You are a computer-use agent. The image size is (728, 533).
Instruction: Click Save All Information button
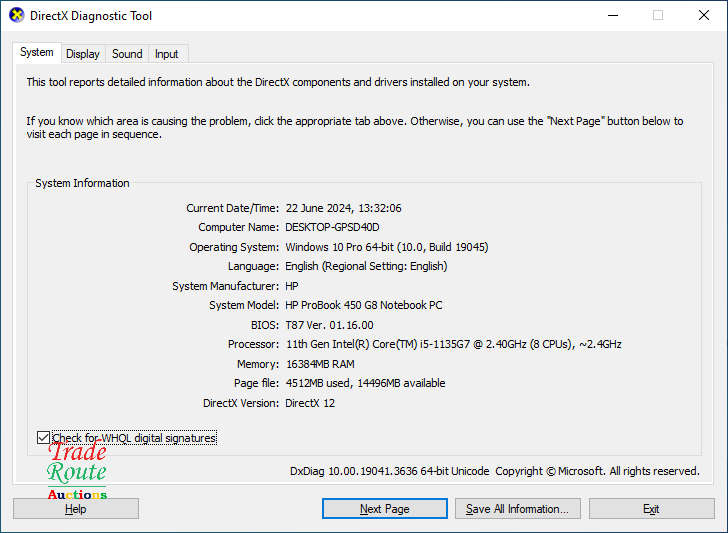click(x=517, y=509)
